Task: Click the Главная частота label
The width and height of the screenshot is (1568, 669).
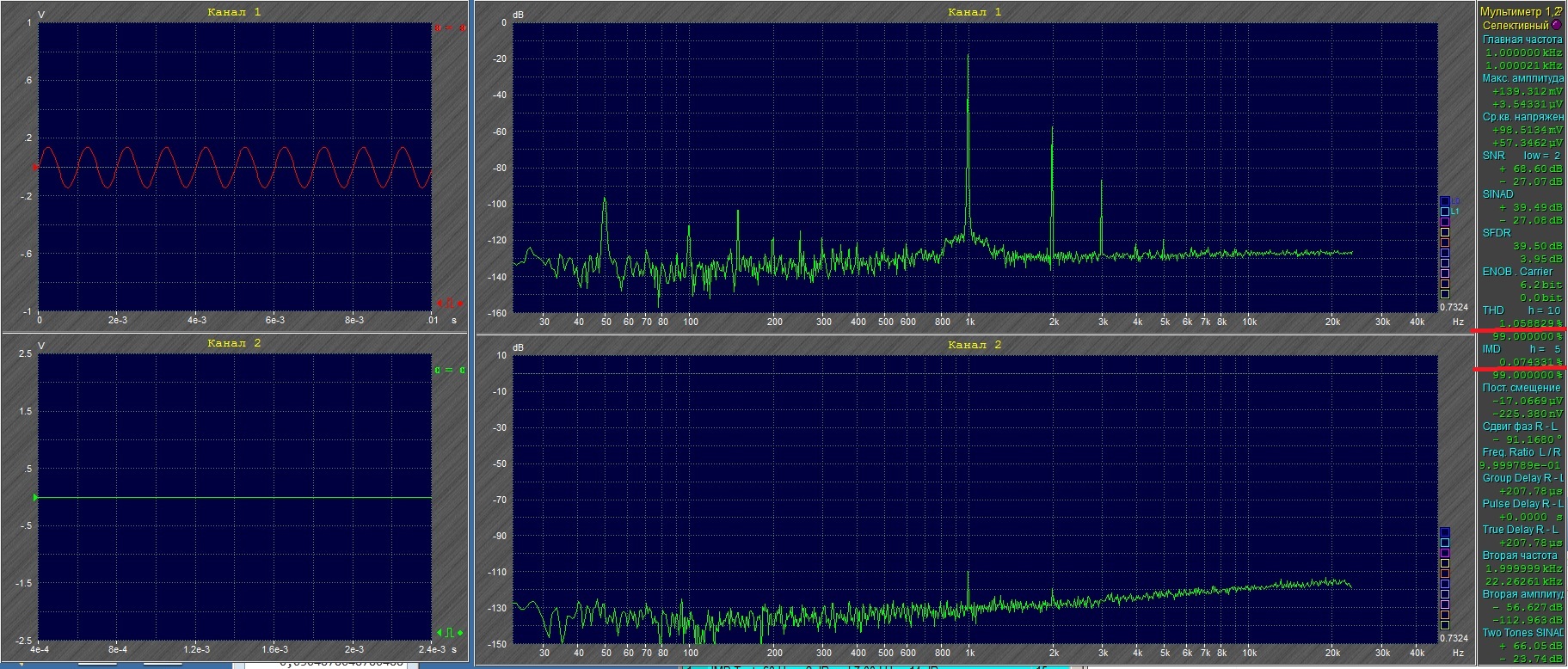Action: 1522,40
